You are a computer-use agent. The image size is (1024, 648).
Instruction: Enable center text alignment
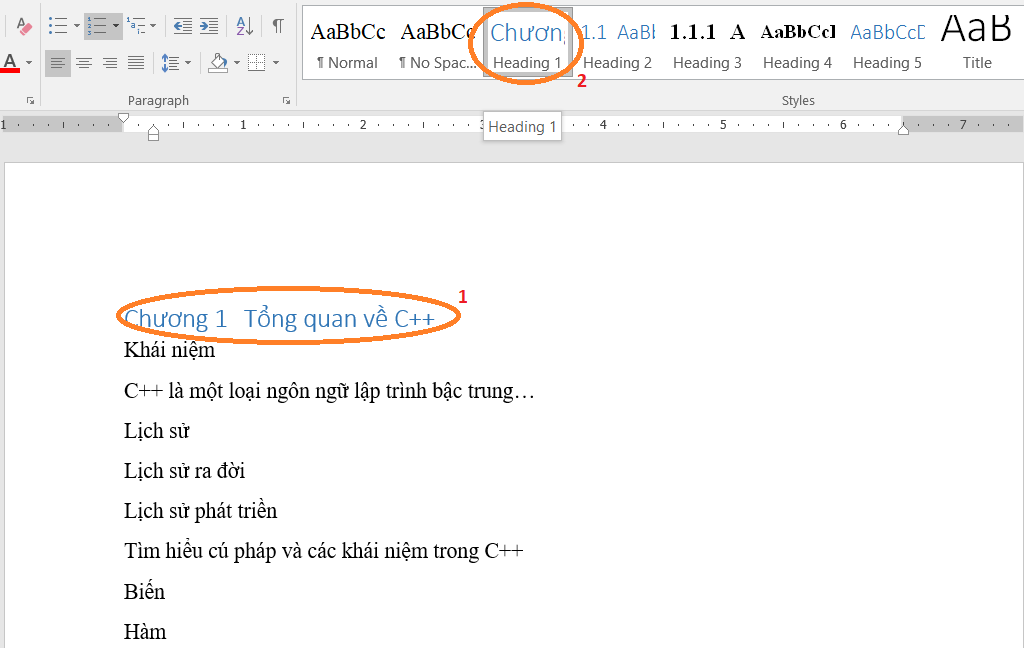(84, 62)
